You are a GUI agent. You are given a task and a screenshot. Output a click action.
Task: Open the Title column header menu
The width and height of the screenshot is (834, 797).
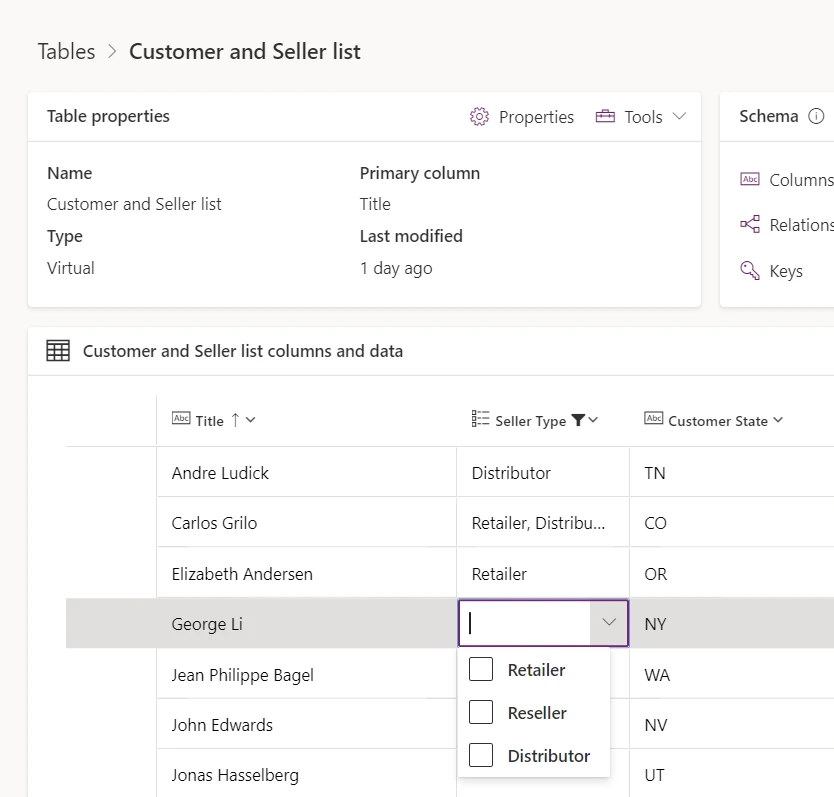click(x=250, y=421)
